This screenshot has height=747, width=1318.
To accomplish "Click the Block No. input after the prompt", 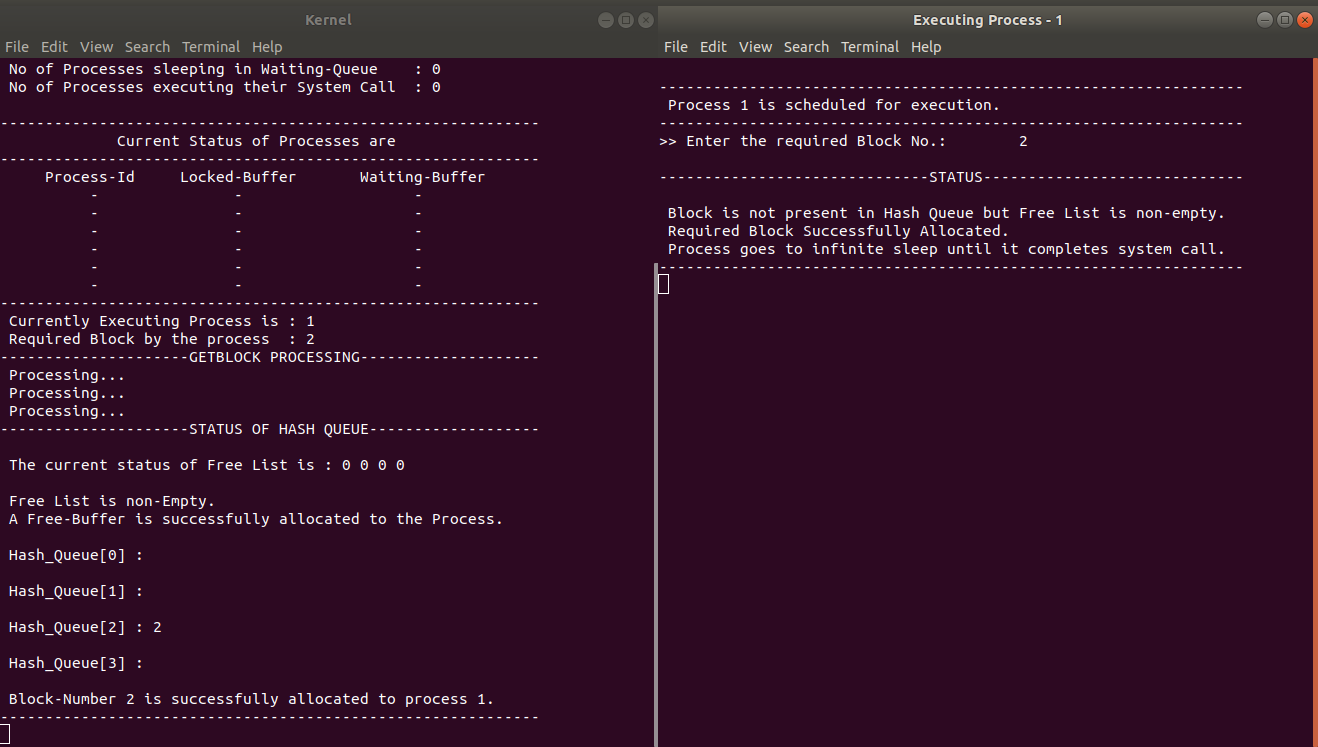I will (x=1023, y=140).
